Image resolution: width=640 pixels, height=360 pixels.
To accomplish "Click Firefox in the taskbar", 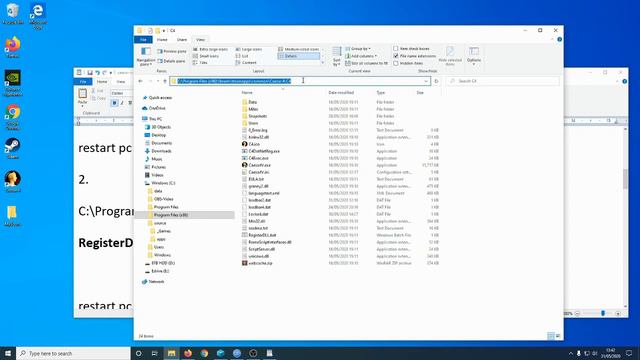I will (188, 353).
